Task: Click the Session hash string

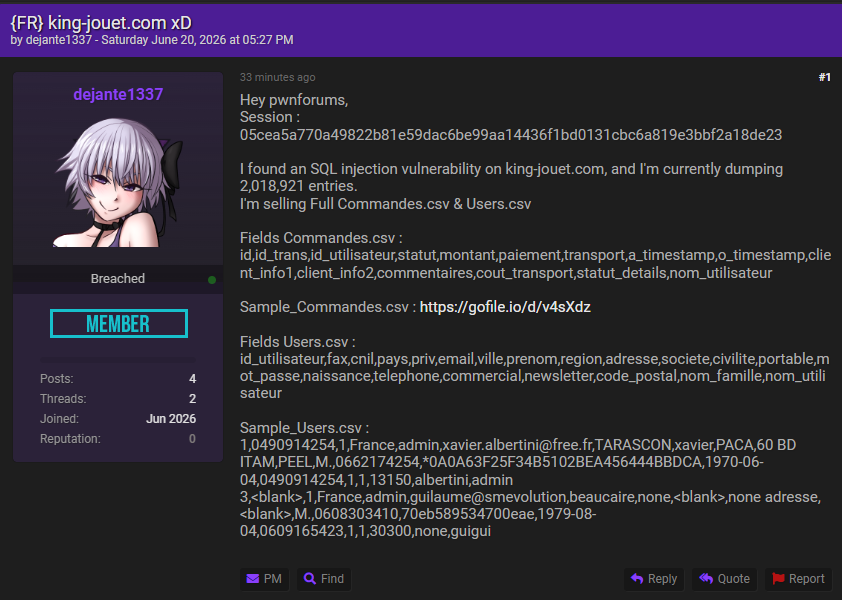Action: click(x=511, y=134)
